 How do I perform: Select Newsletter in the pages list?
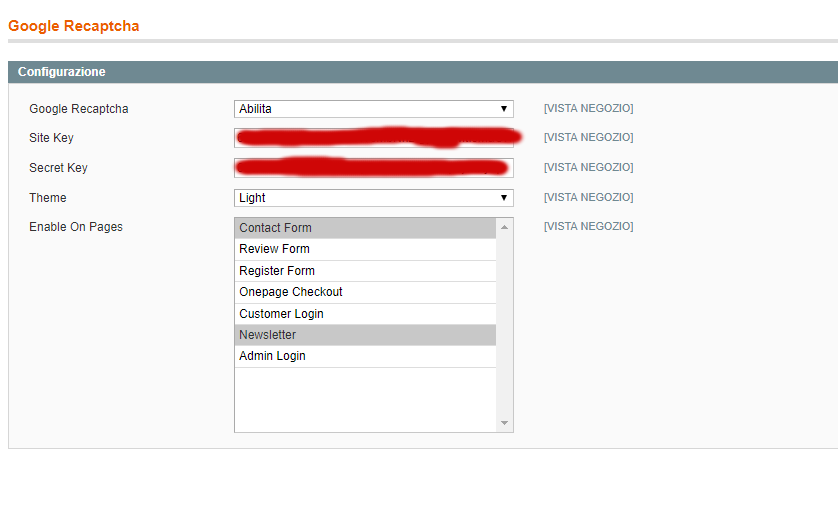(365, 335)
